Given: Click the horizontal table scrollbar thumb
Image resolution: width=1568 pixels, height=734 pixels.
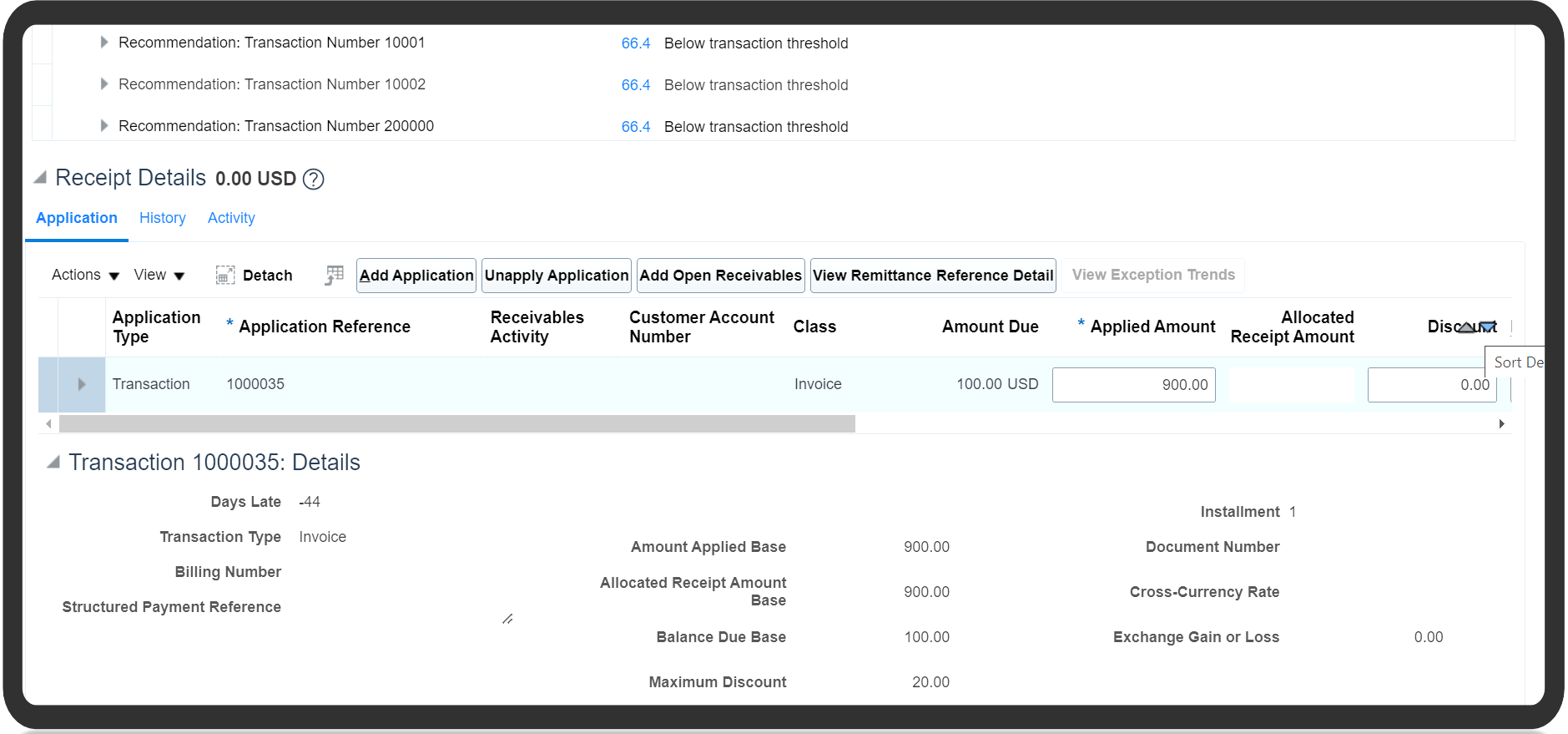Looking at the screenshot, I should coord(457,424).
